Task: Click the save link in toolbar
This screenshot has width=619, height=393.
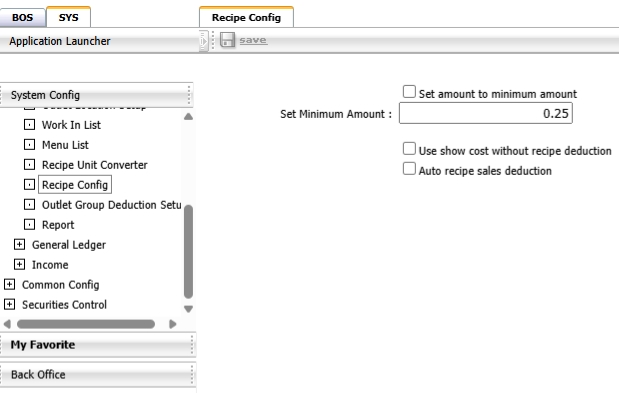Action: pyautogui.click(x=253, y=40)
